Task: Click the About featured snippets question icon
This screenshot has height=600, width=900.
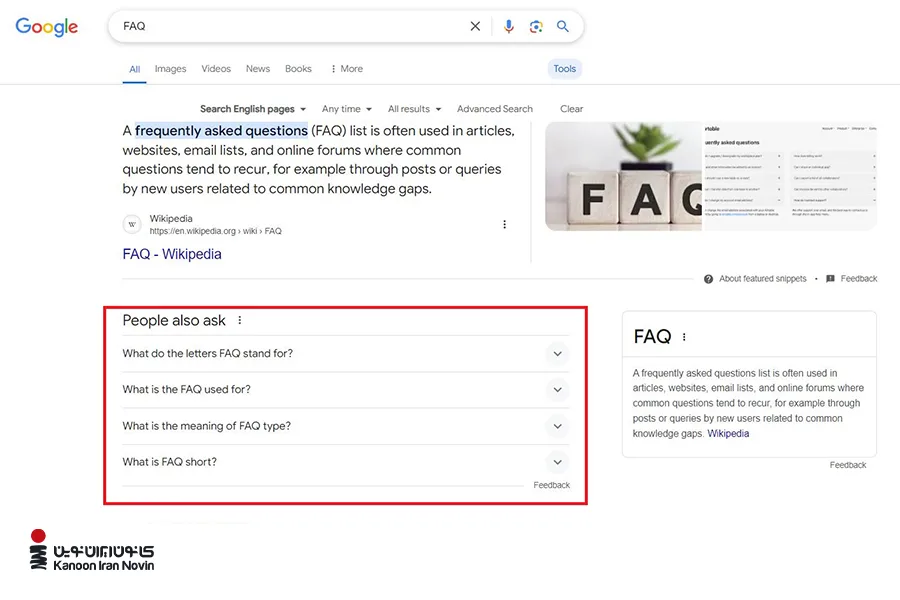Action: tap(708, 279)
